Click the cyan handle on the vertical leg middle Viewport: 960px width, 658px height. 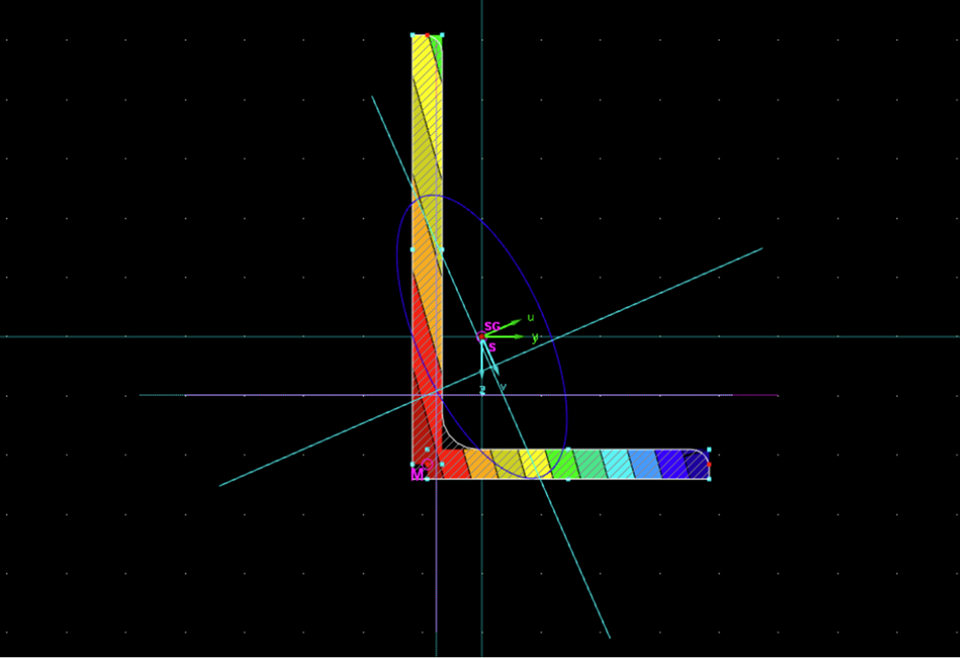click(x=411, y=248)
